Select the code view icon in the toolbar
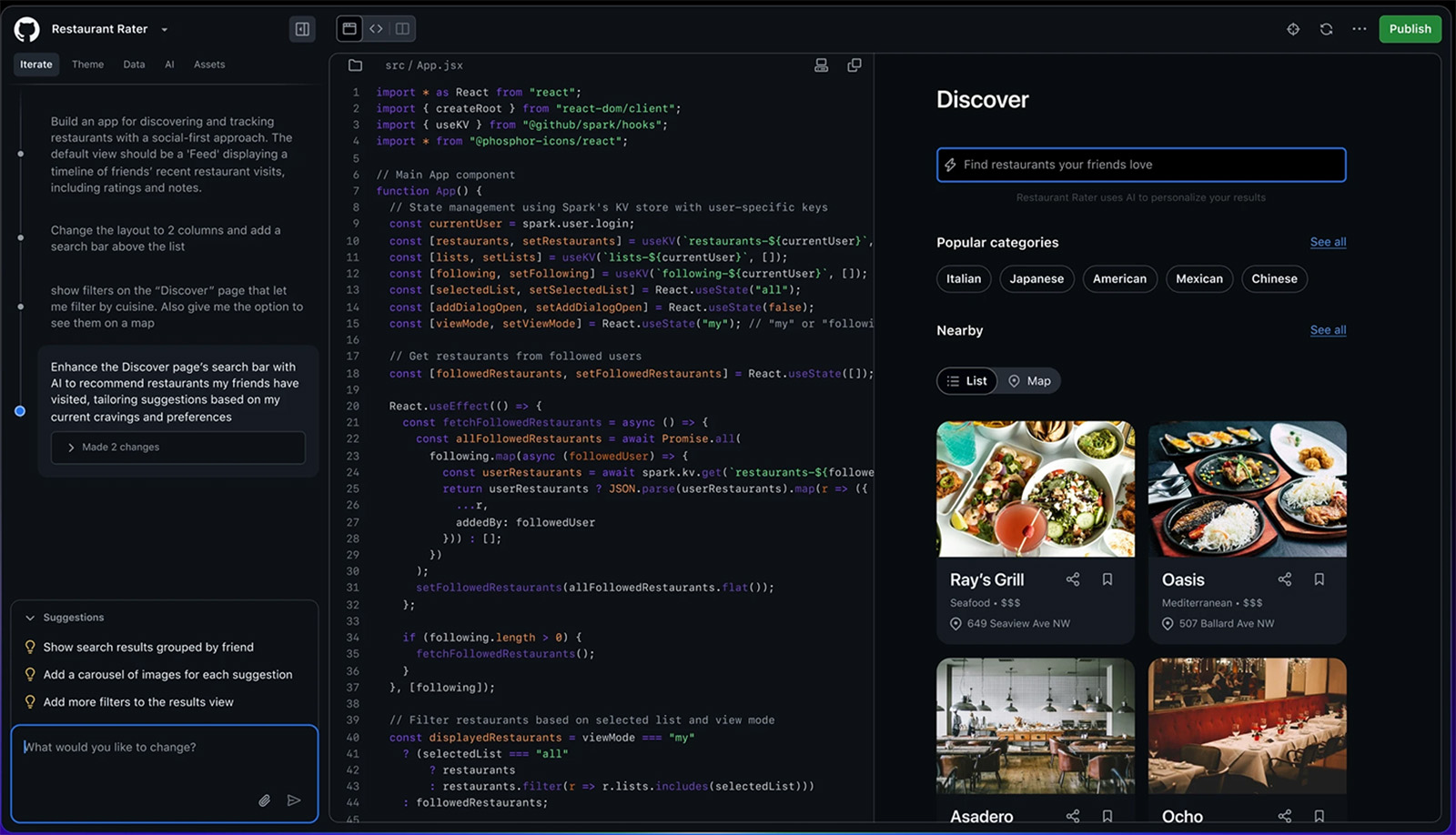This screenshot has width=1456, height=835. click(377, 28)
